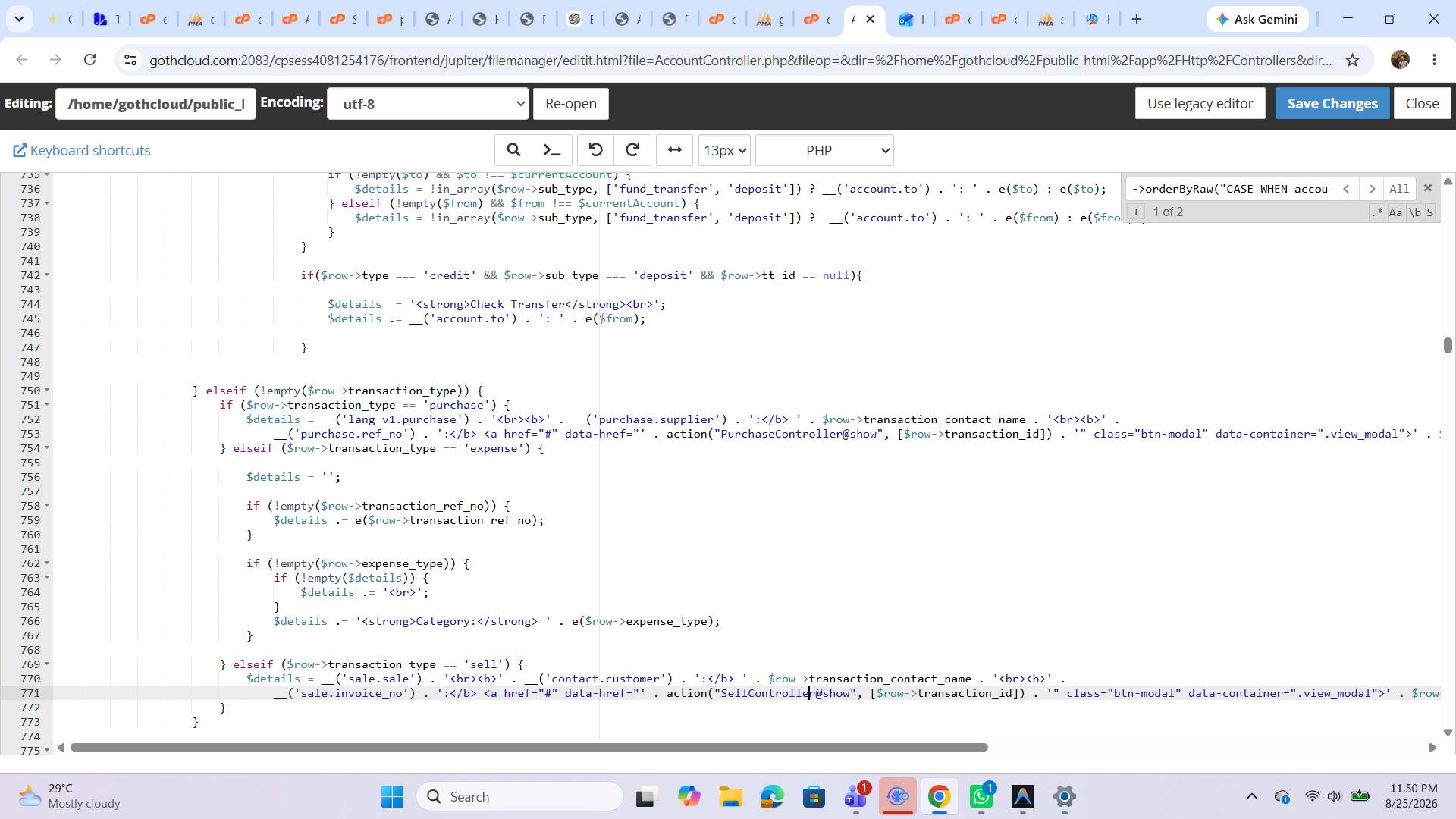The width and height of the screenshot is (1456, 819).
Task: Open the PHP language mode dropdown
Action: tap(824, 150)
